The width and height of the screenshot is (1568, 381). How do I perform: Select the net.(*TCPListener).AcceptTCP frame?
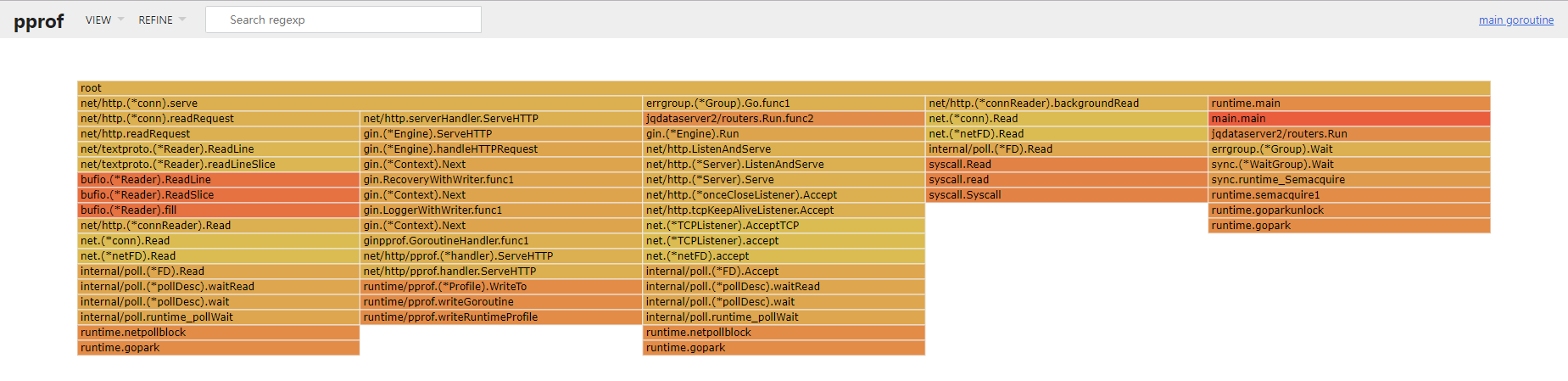point(784,226)
